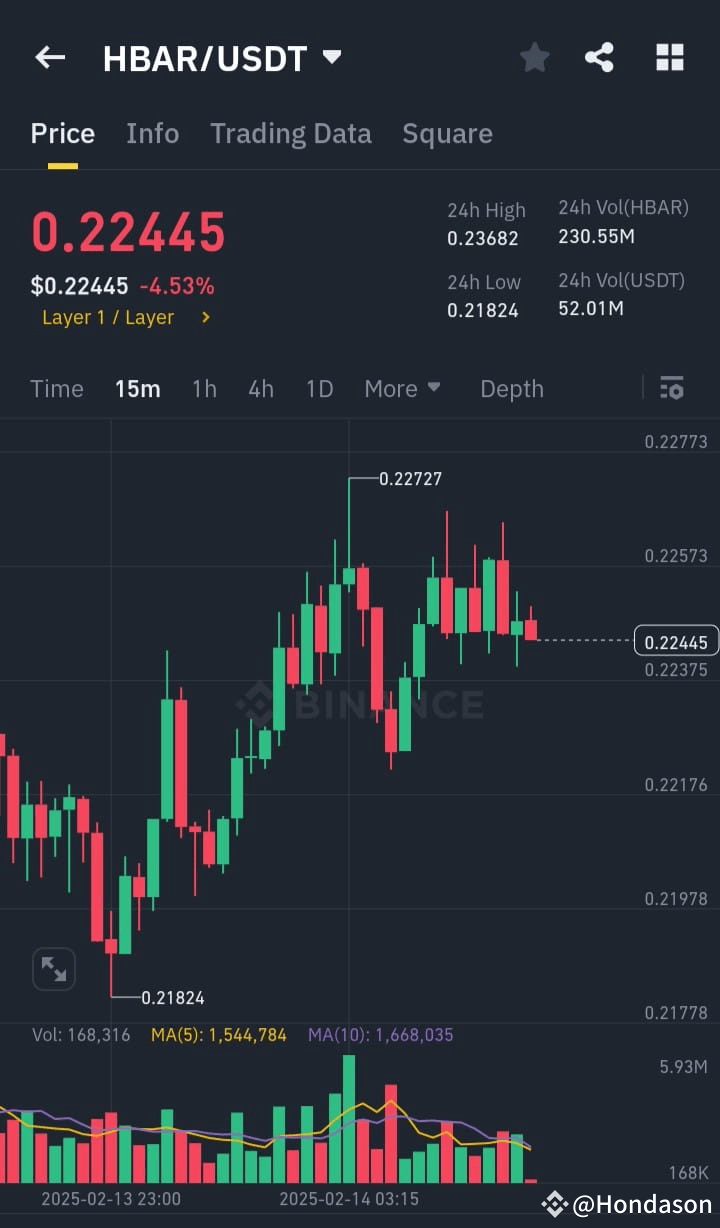This screenshot has height=1228, width=720.
Task: Open the Depth view
Action: click(512, 389)
